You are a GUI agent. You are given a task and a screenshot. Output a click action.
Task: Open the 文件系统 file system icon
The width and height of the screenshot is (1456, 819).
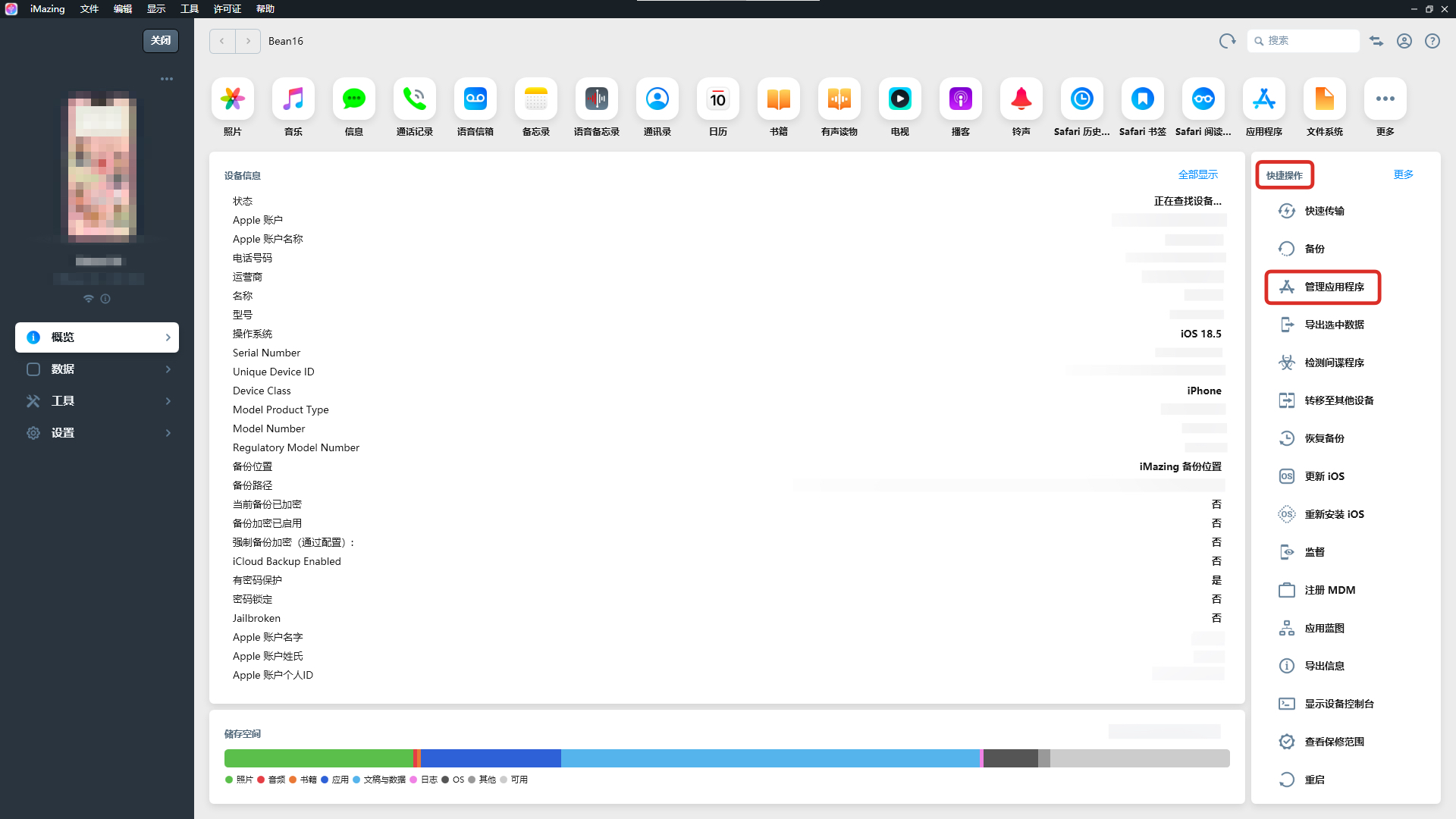click(x=1325, y=99)
